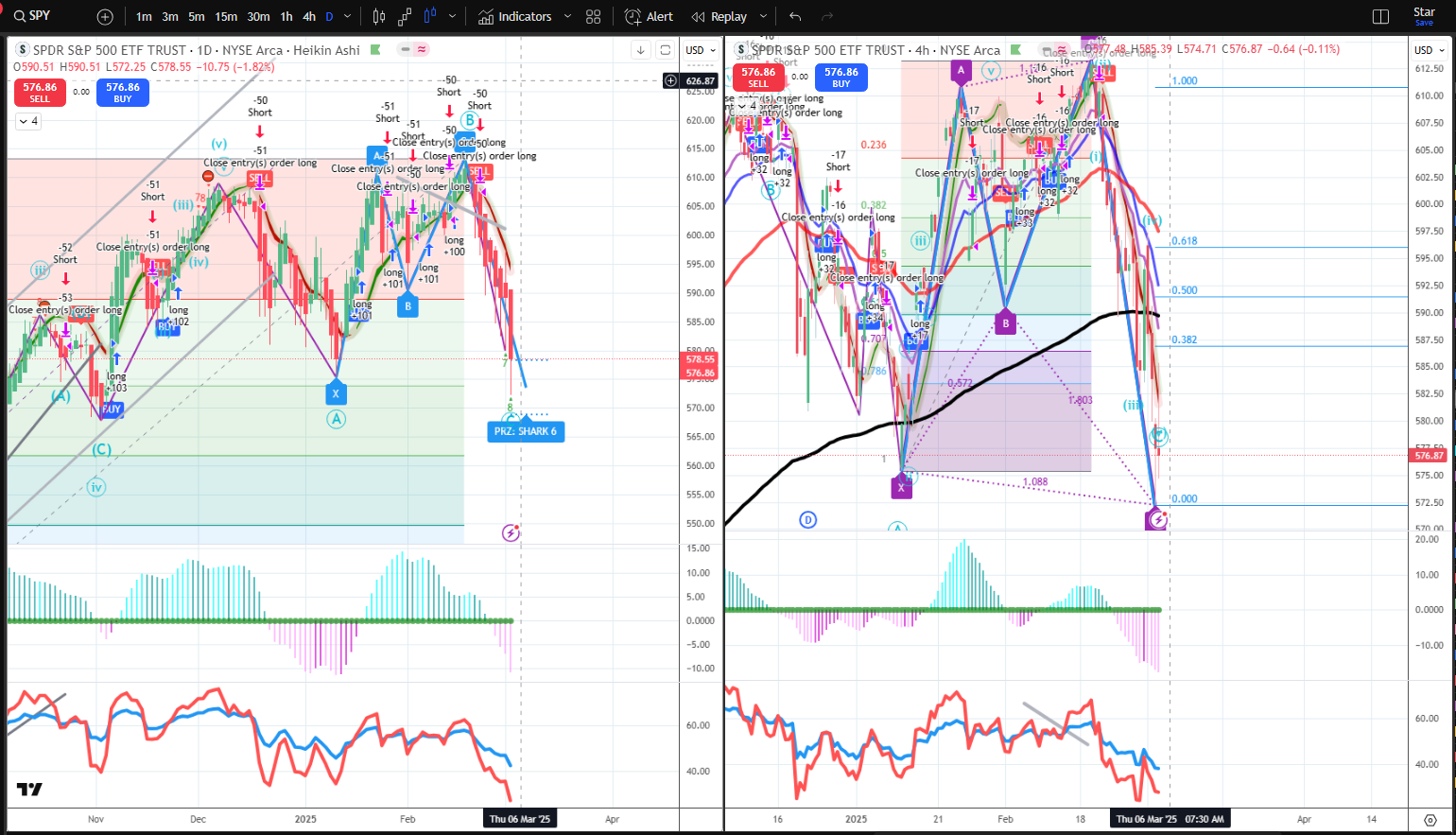The width and height of the screenshot is (1456, 835).
Task: Open the chart style dropdown arrow
Action: click(452, 17)
